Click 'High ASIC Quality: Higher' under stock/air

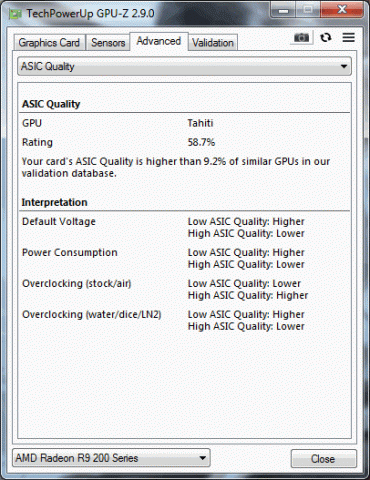(248, 295)
